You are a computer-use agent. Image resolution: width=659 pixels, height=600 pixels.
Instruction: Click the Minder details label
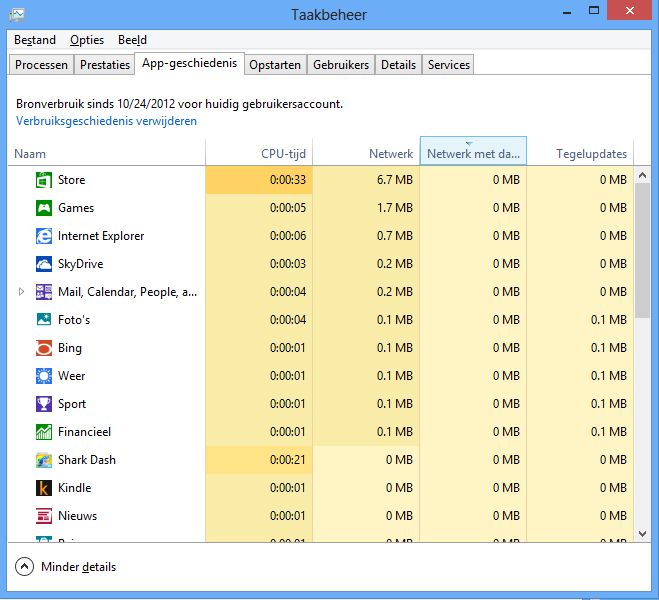pyautogui.click(x=79, y=567)
